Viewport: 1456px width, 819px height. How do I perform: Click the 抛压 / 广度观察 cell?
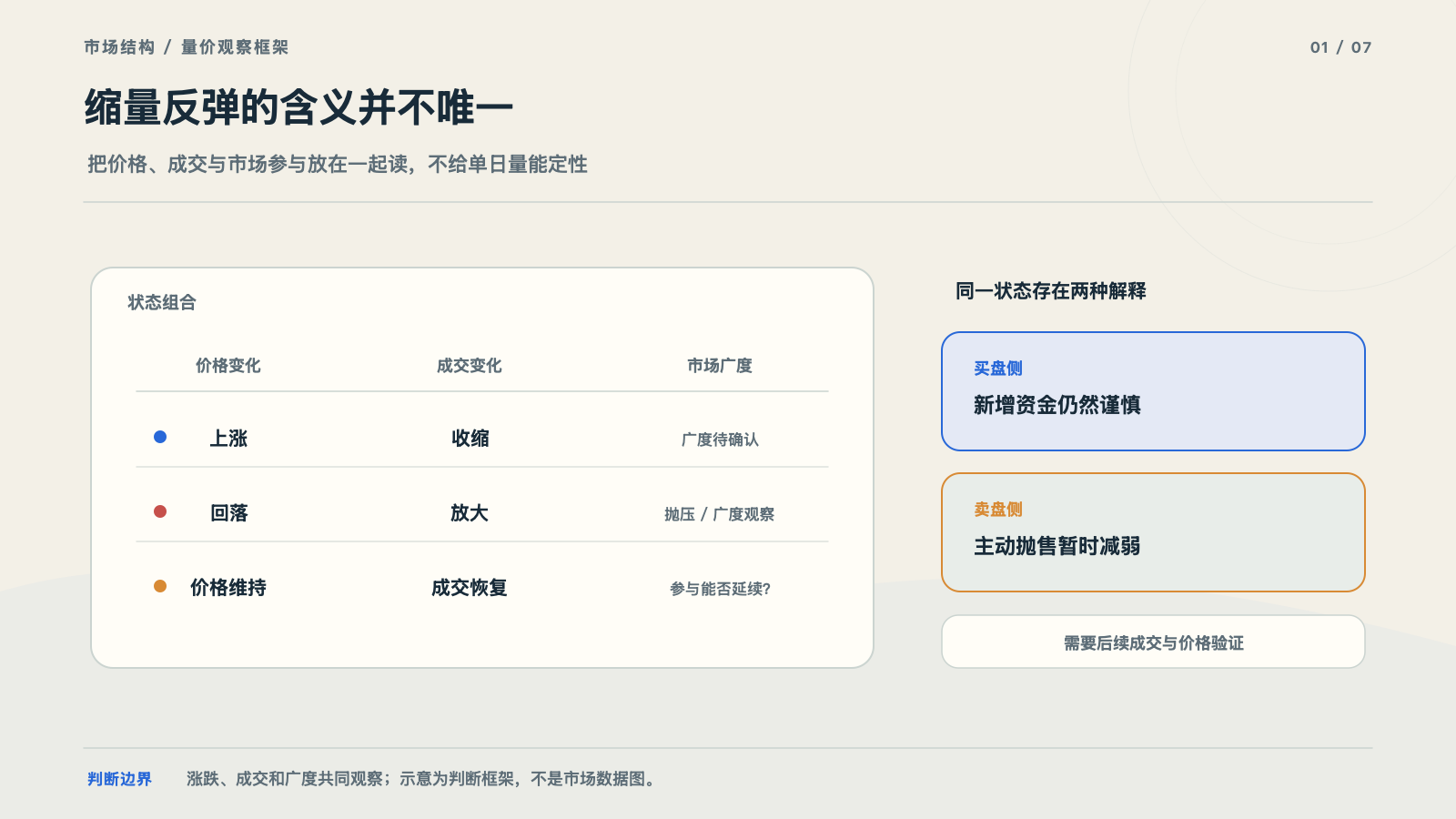point(720,514)
